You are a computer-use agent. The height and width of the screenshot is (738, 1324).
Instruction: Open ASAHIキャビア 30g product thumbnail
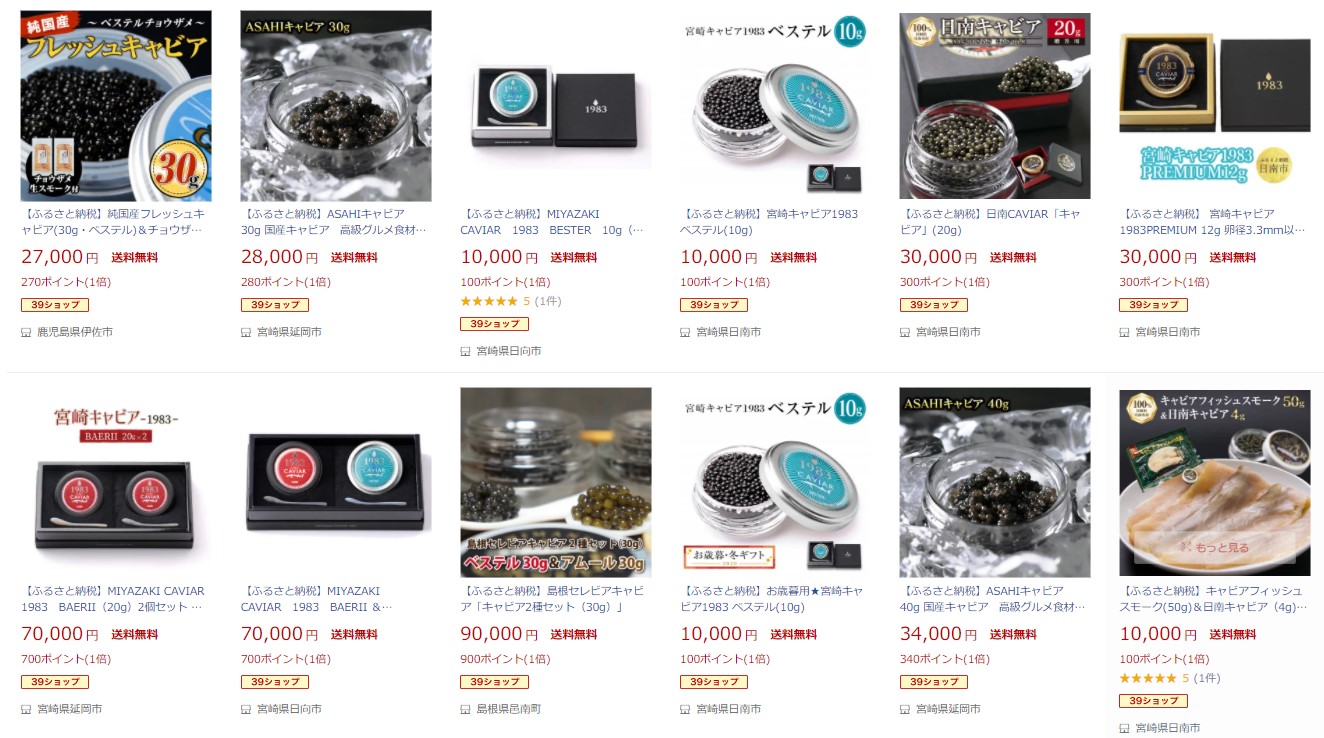[x=336, y=106]
